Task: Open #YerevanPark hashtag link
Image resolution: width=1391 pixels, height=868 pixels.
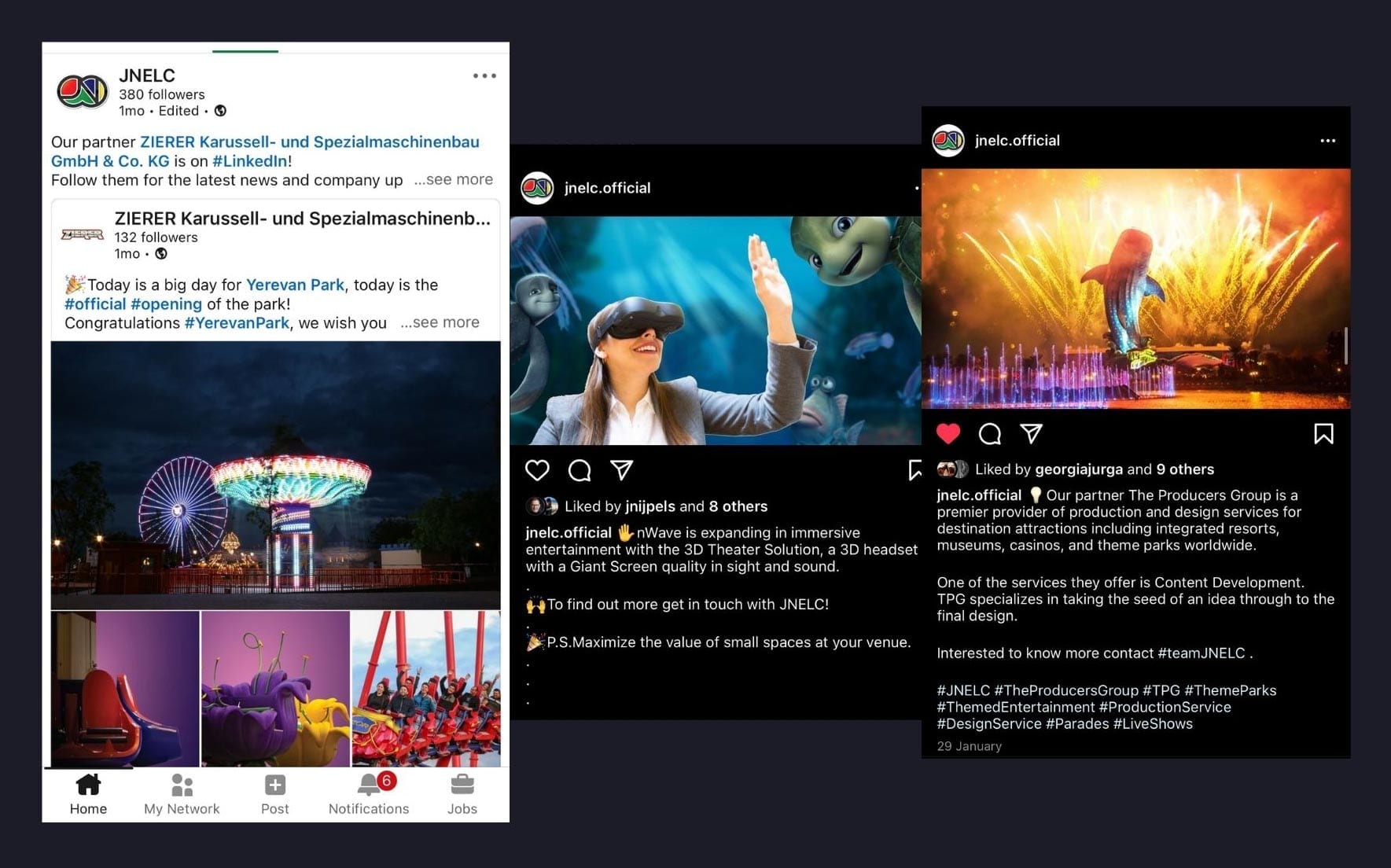Action: 237,323
